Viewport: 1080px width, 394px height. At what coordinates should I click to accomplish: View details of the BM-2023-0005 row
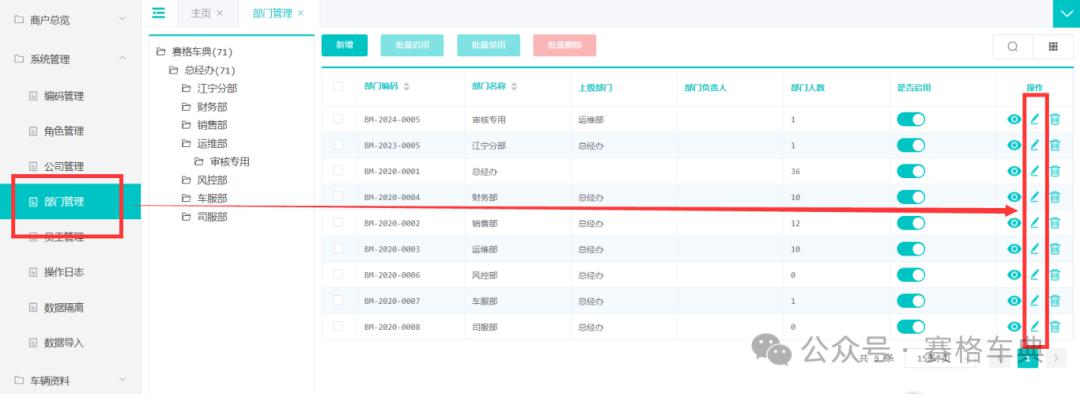click(1013, 145)
